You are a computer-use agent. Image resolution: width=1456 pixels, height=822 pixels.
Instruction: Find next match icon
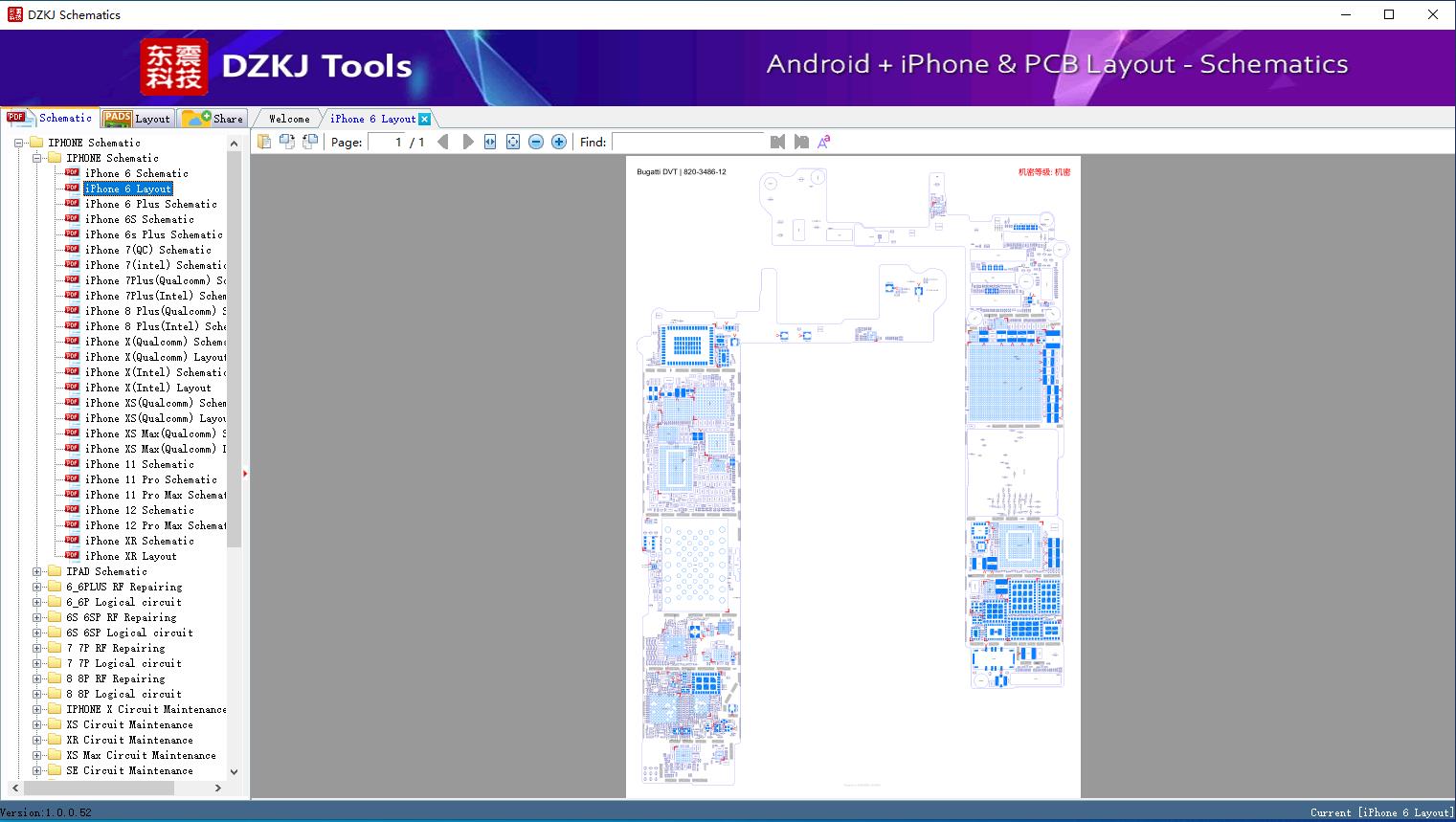point(801,142)
